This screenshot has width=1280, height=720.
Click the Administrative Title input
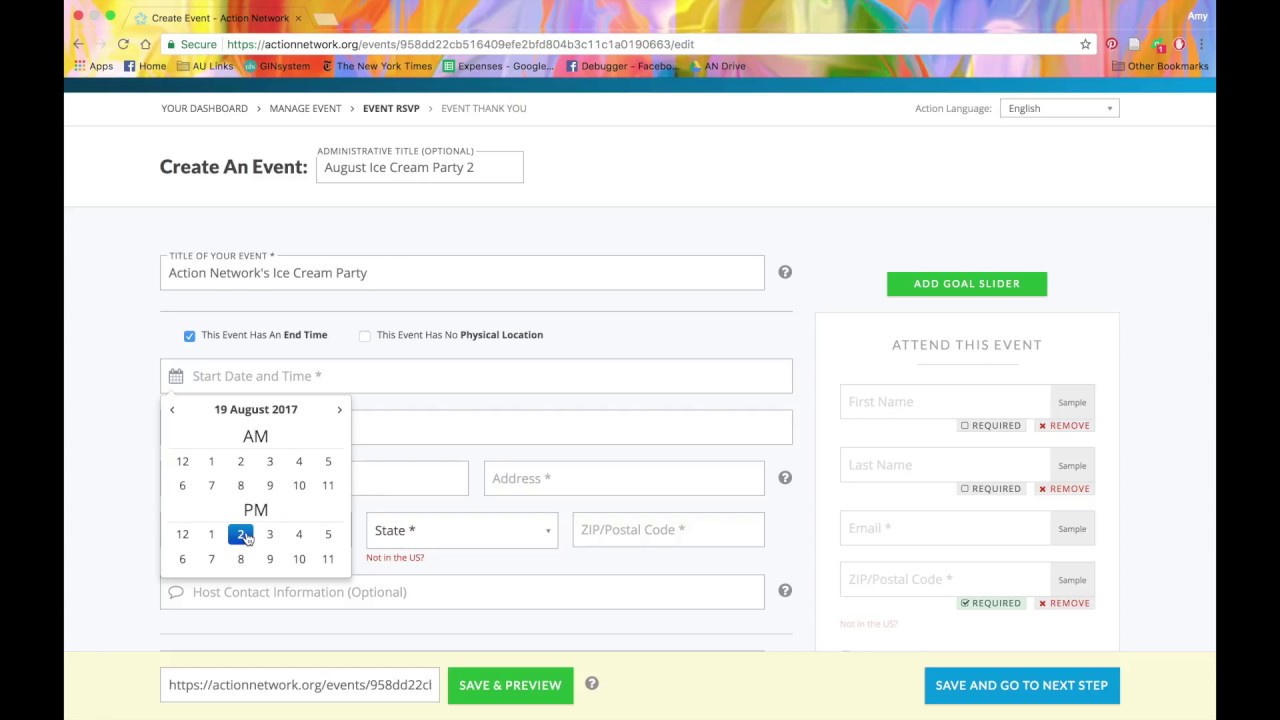pos(419,167)
